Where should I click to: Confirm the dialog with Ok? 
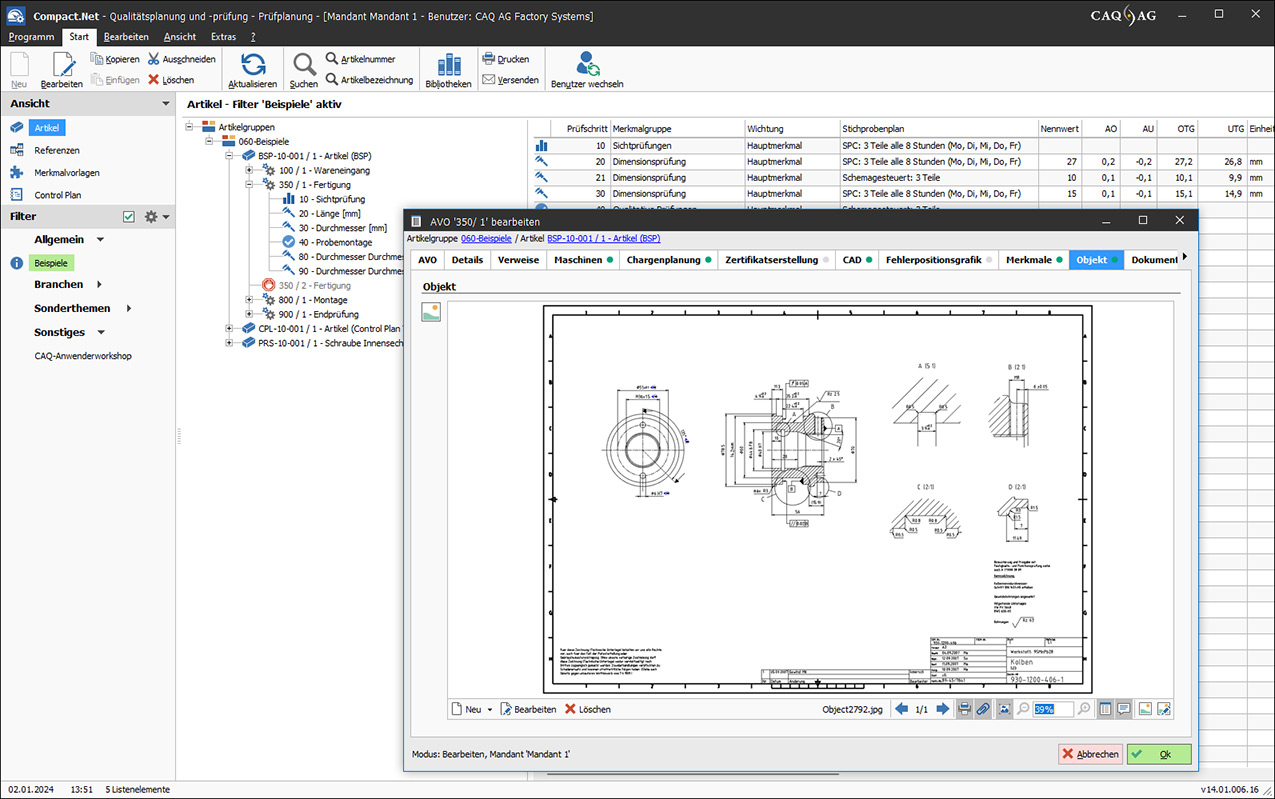1159,754
